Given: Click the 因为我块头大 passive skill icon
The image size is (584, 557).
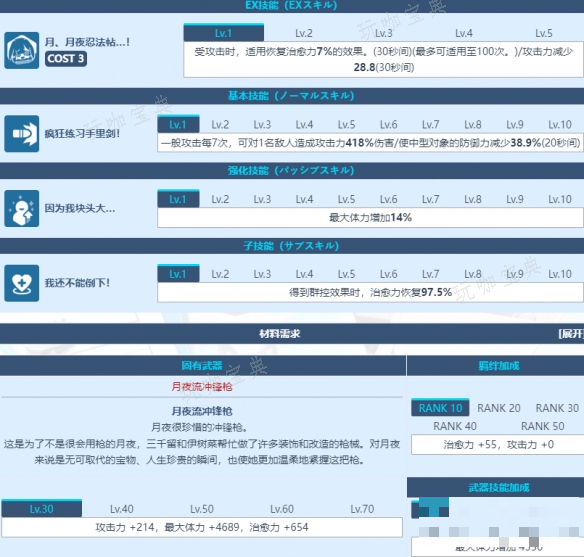Looking at the screenshot, I should pyautogui.click(x=22, y=208).
